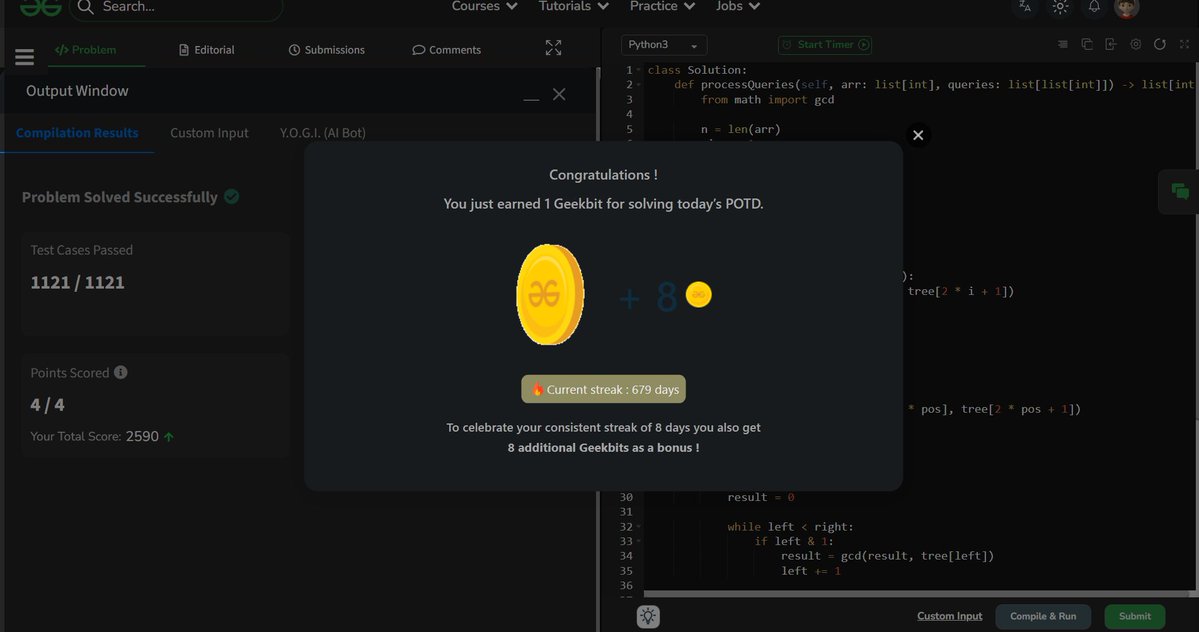Screen dimensions: 1199x632
Task: Click the lightbulb hint icon
Action: pos(648,617)
